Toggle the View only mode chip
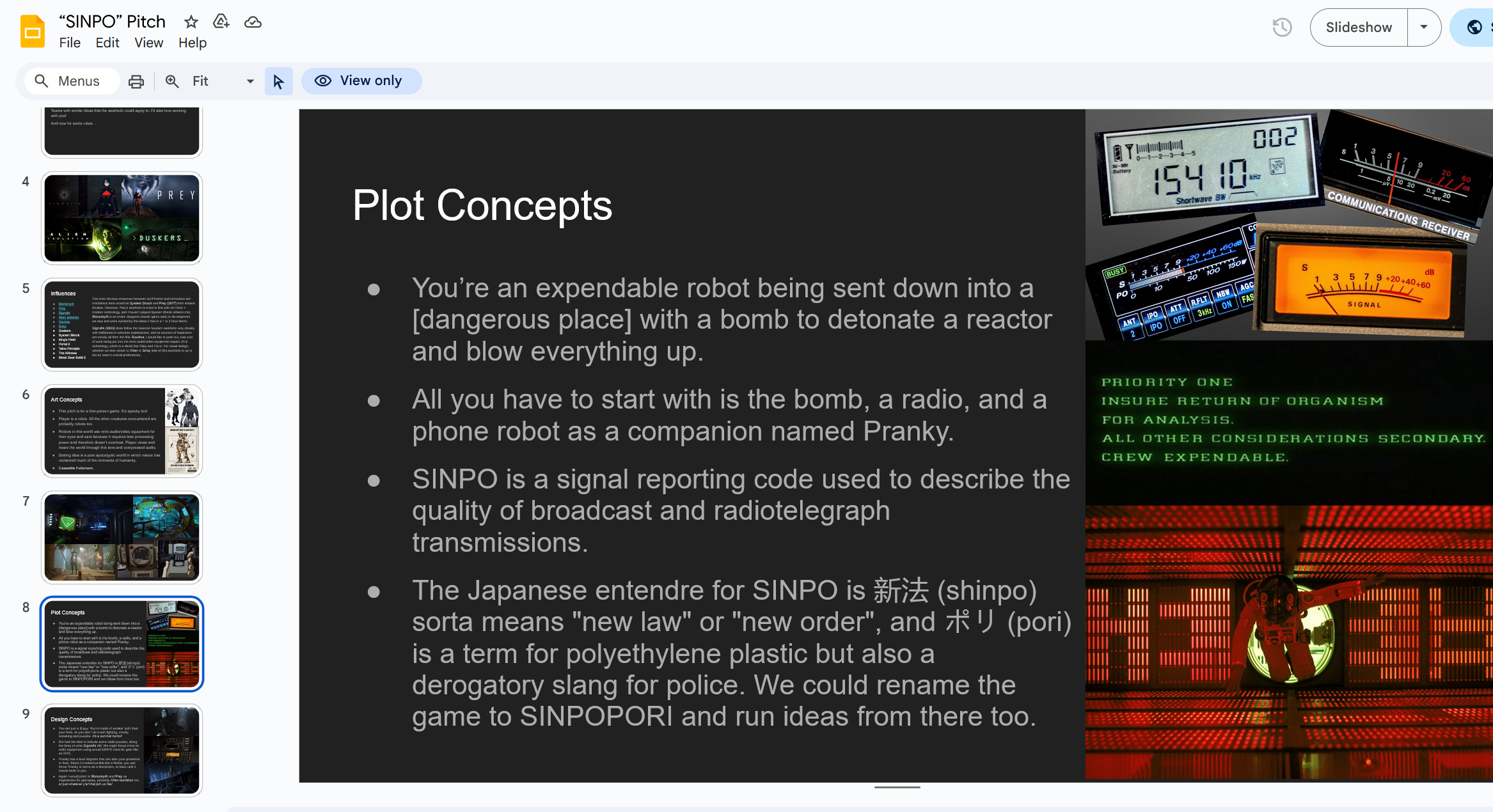This screenshot has height=812, width=1493. point(361,81)
